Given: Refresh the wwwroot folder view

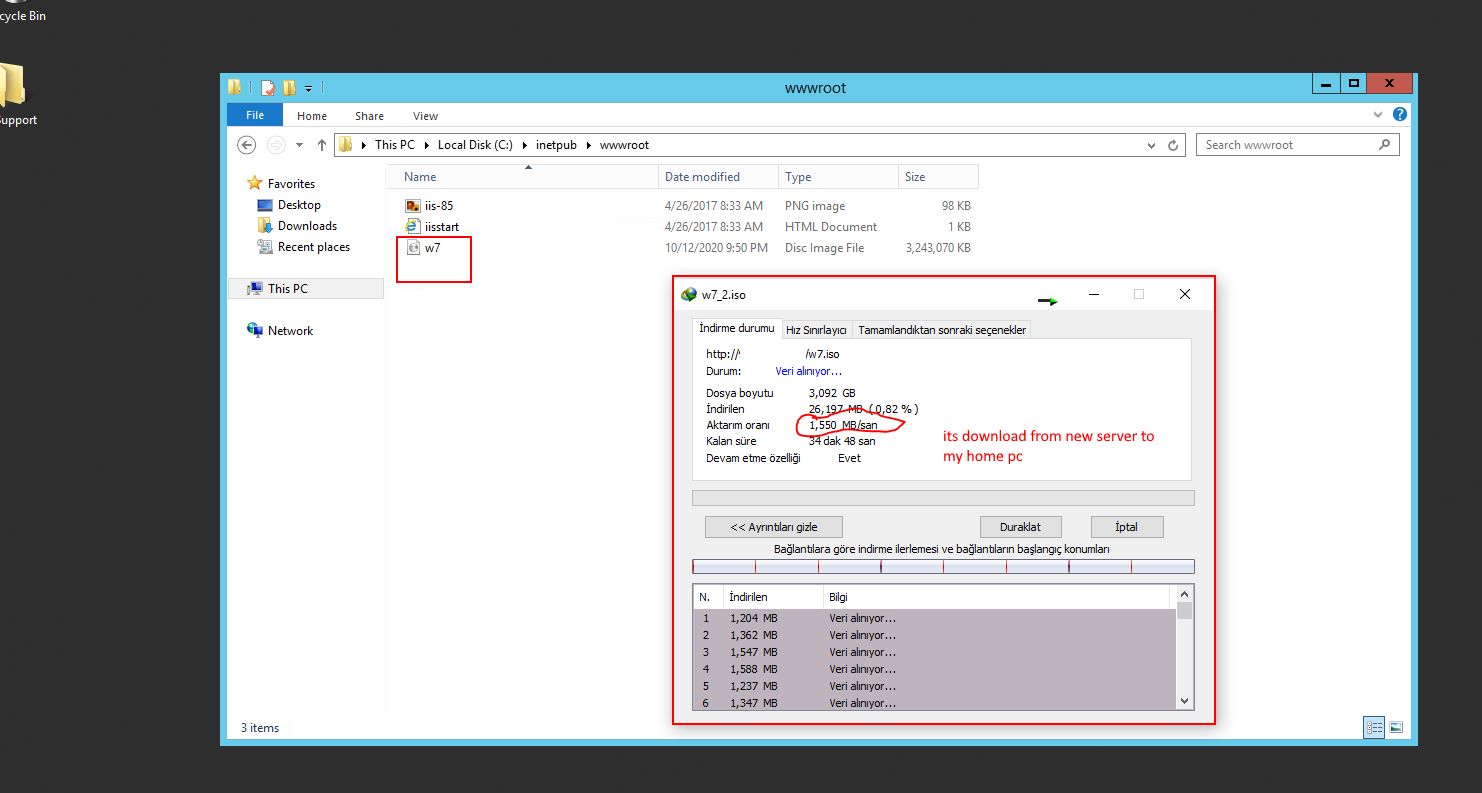Looking at the screenshot, I should (1174, 145).
